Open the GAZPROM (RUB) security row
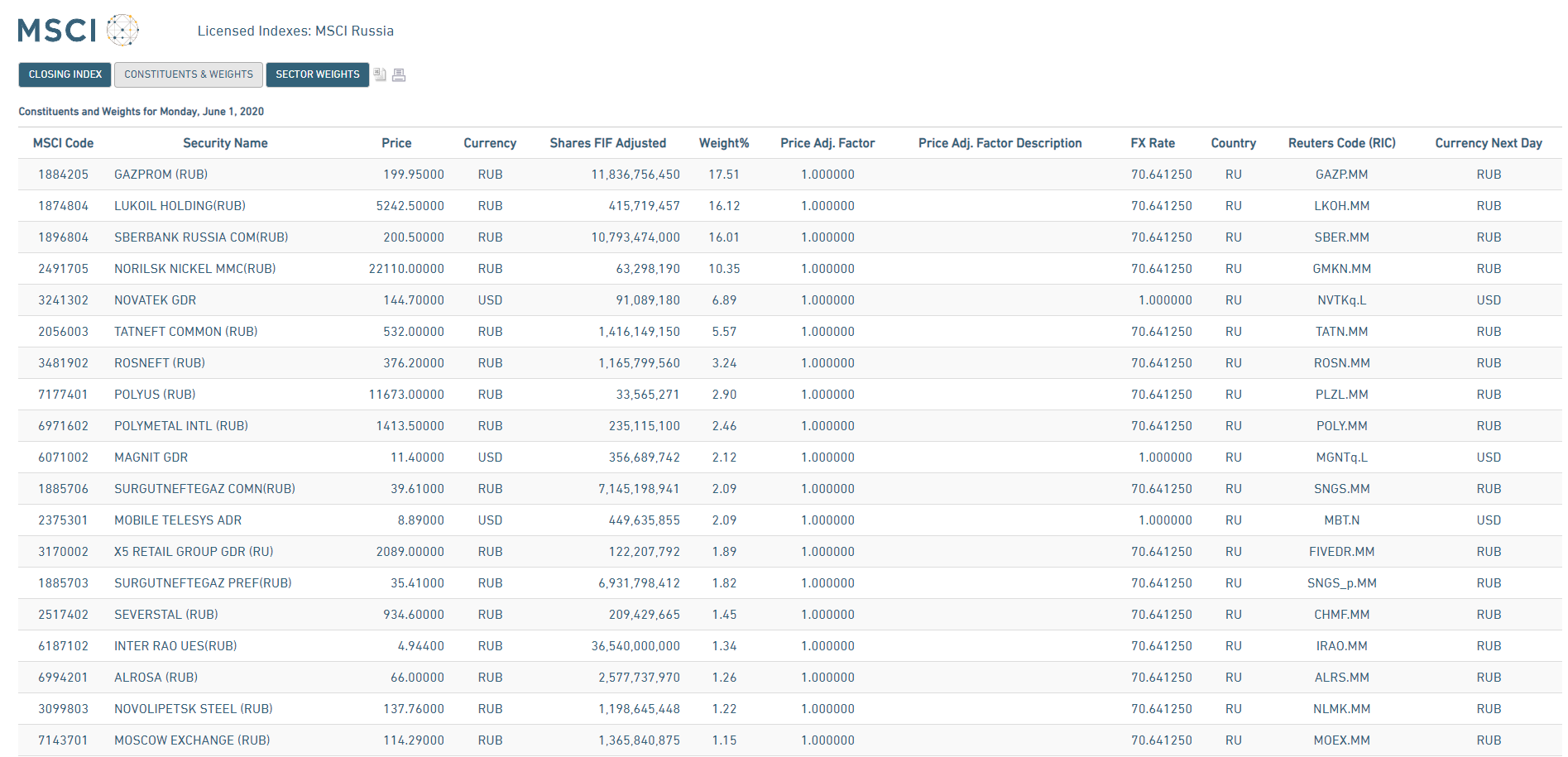1568x757 pixels. (161, 175)
